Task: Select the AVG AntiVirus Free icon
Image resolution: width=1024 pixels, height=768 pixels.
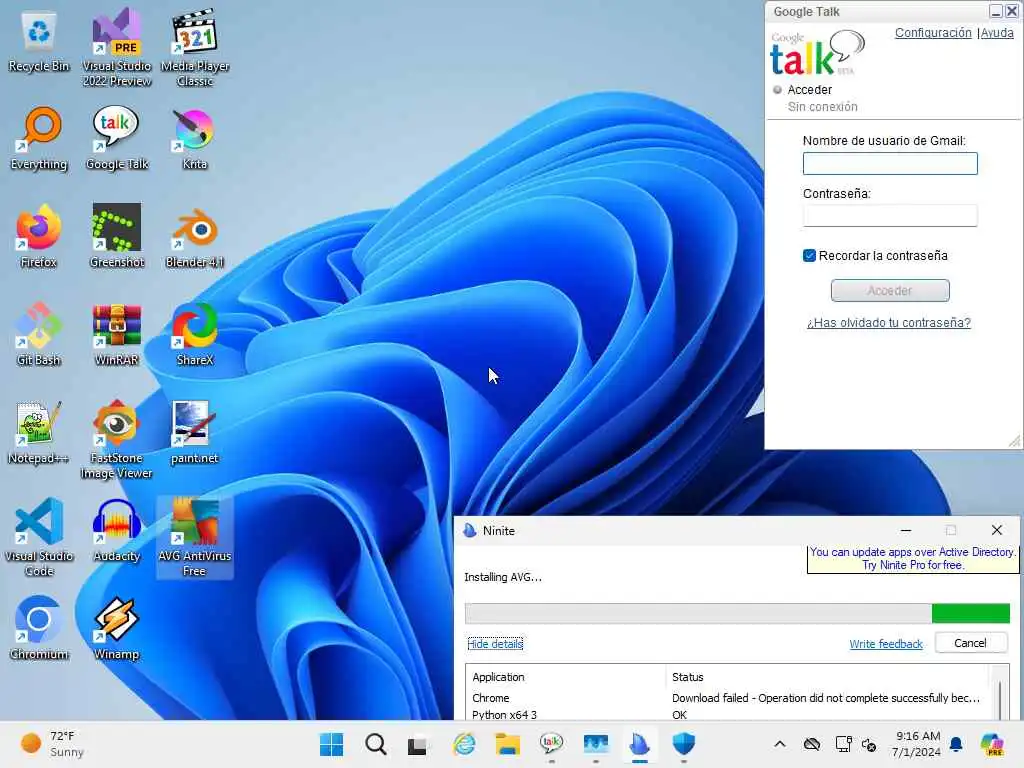Action: pos(195,538)
